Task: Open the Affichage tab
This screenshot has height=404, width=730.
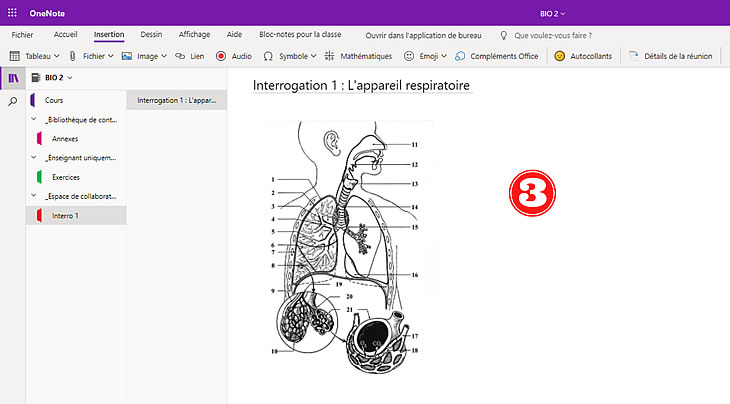Action: [x=194, y=34]
